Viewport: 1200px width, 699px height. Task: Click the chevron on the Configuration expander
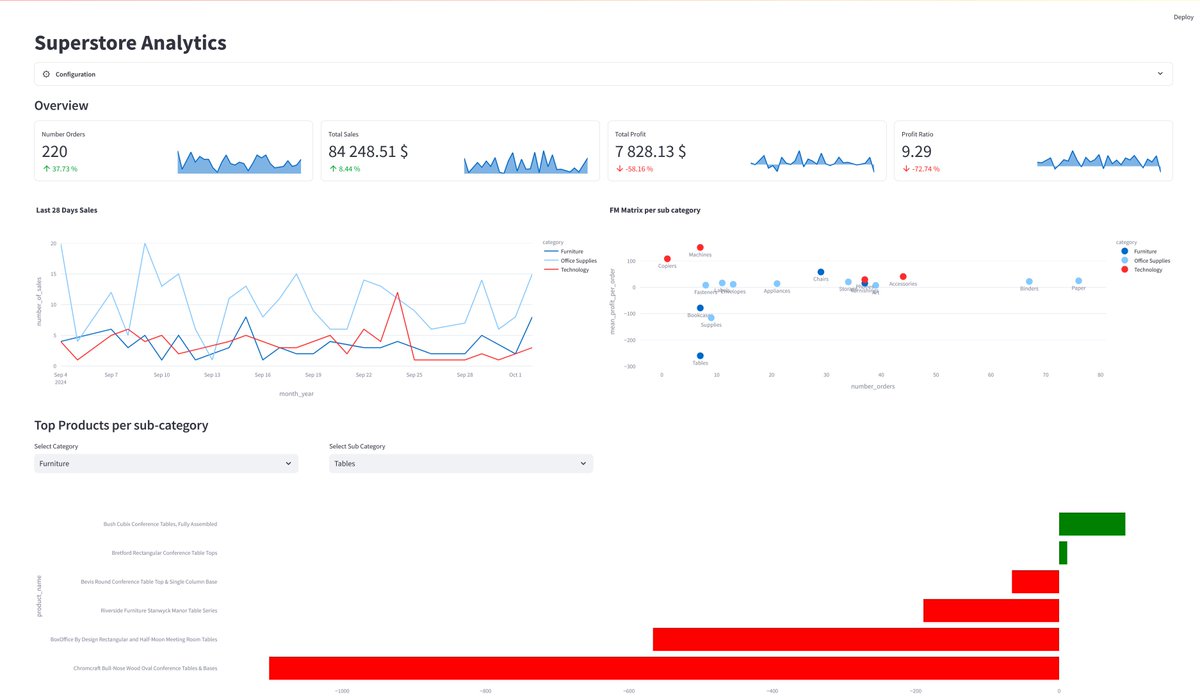coord(1160,73)
